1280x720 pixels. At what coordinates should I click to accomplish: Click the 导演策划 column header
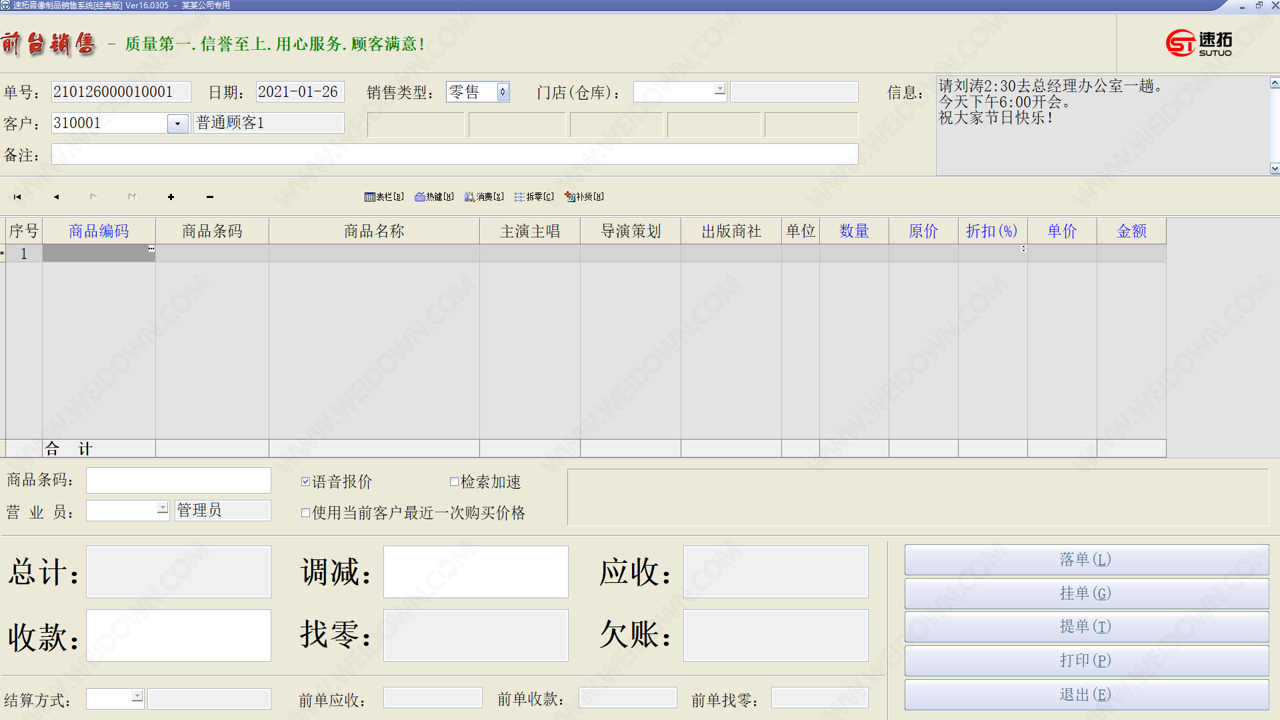[631, 231]
